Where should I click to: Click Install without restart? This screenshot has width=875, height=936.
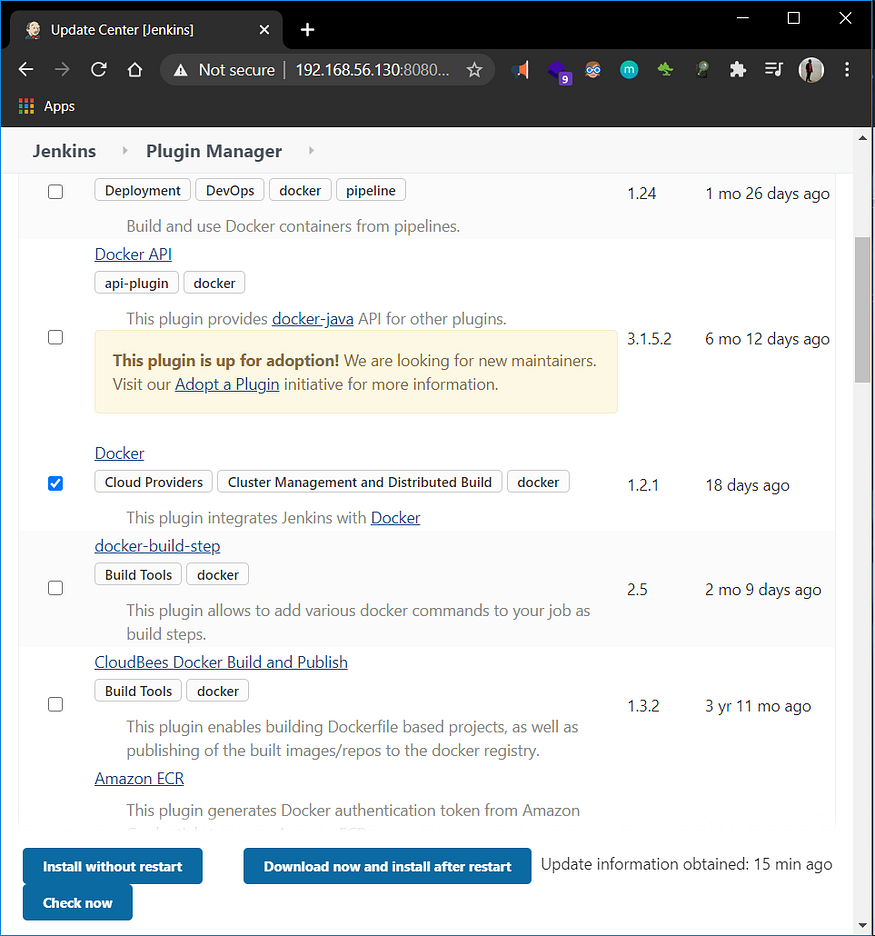(112, 866)
